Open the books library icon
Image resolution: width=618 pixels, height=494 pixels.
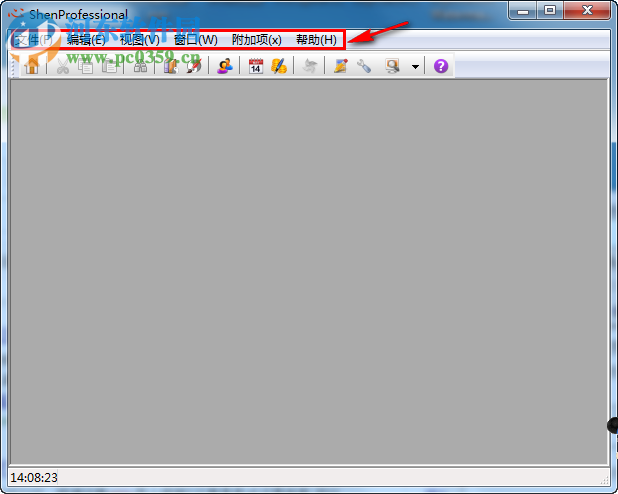pyautogui.click(x=171, y=66)
